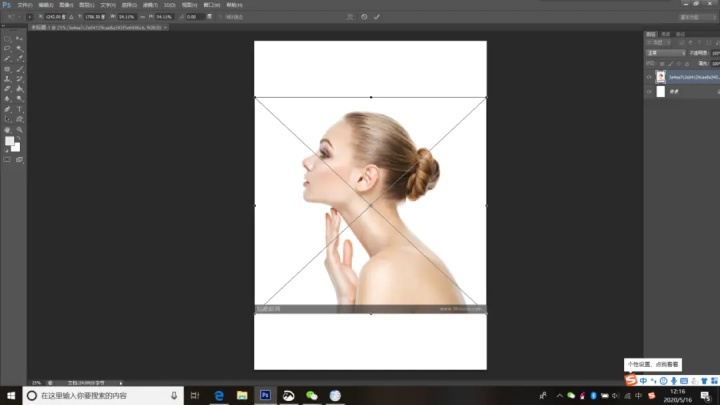720x405 pixels.
Task: Switch to the Paths panel tab
Action: (680, 34)
